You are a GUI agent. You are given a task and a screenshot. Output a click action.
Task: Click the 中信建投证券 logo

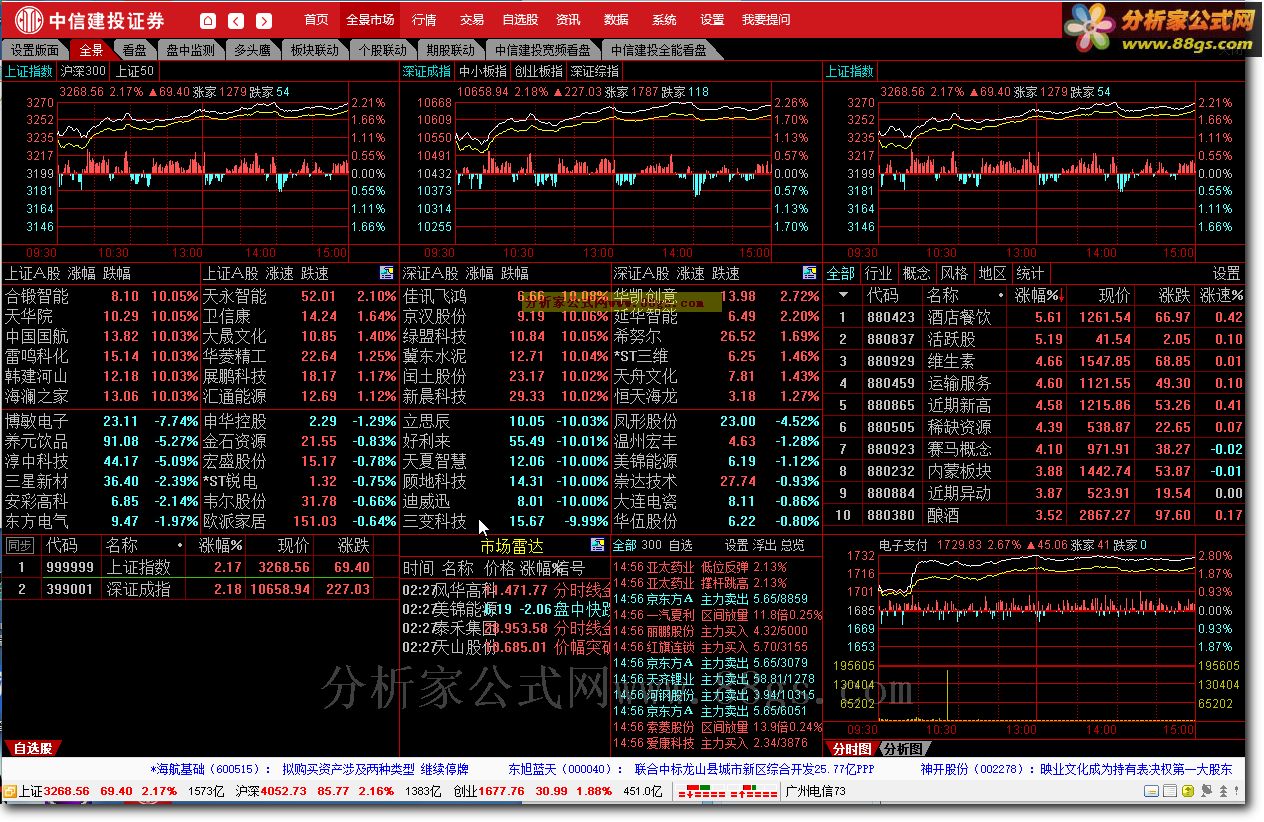pos(90,20)
